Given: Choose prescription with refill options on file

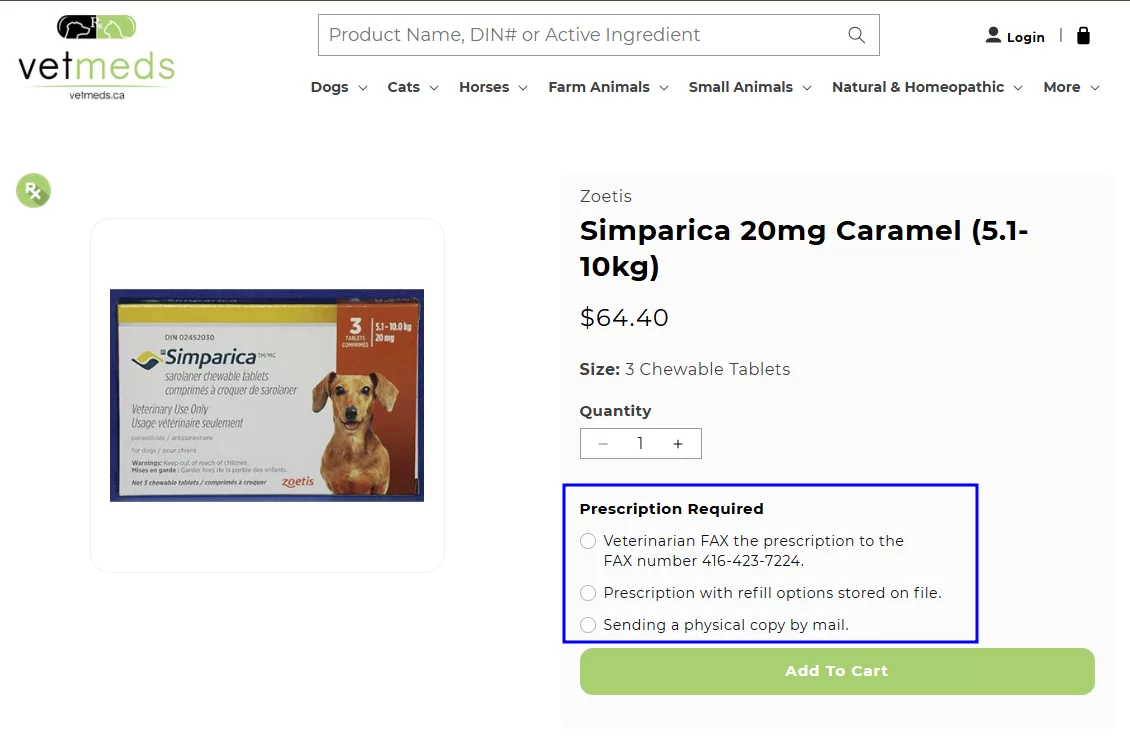Looking at the screenshot, I should pyautogui.click(x=588, y=592).
